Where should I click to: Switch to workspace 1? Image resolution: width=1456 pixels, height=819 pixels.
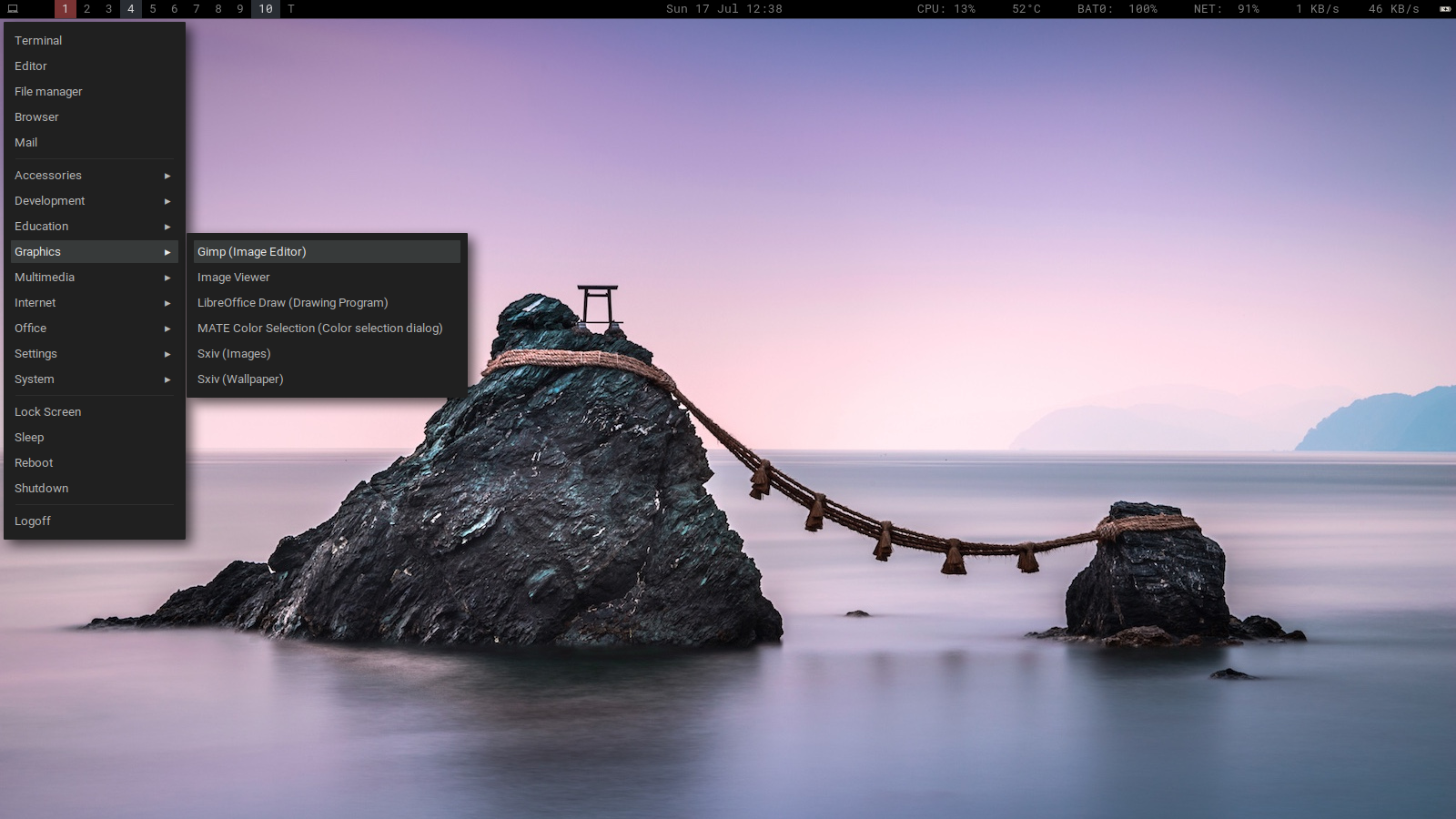[66, 9]
